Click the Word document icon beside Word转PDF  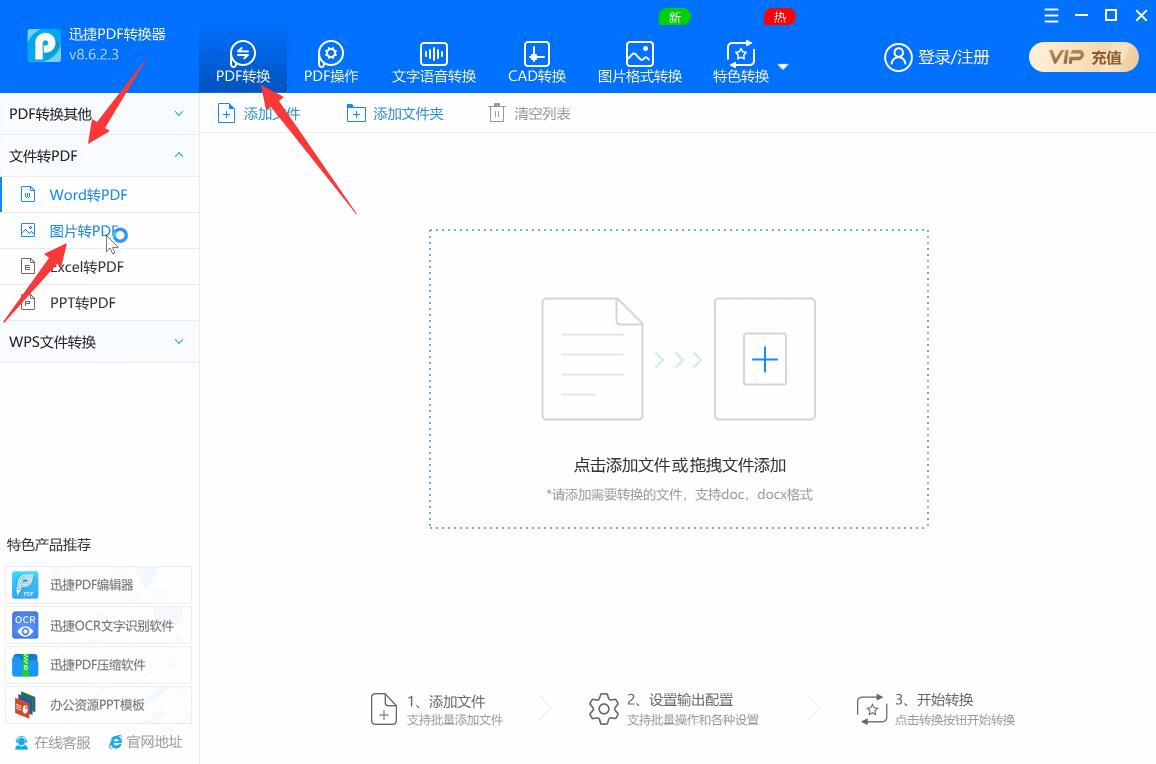coord(28,194)
